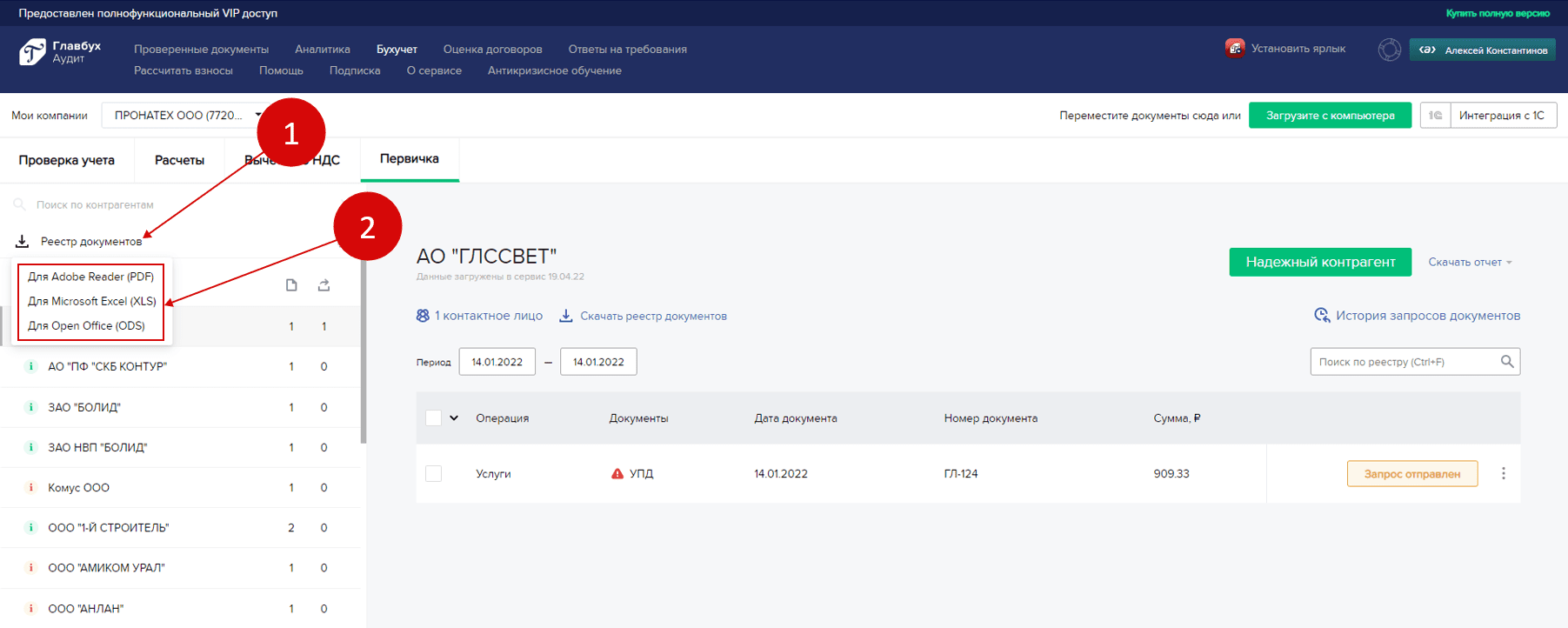
Task: Tick the checkbox for the Услуги row
Action: [433, 473]
